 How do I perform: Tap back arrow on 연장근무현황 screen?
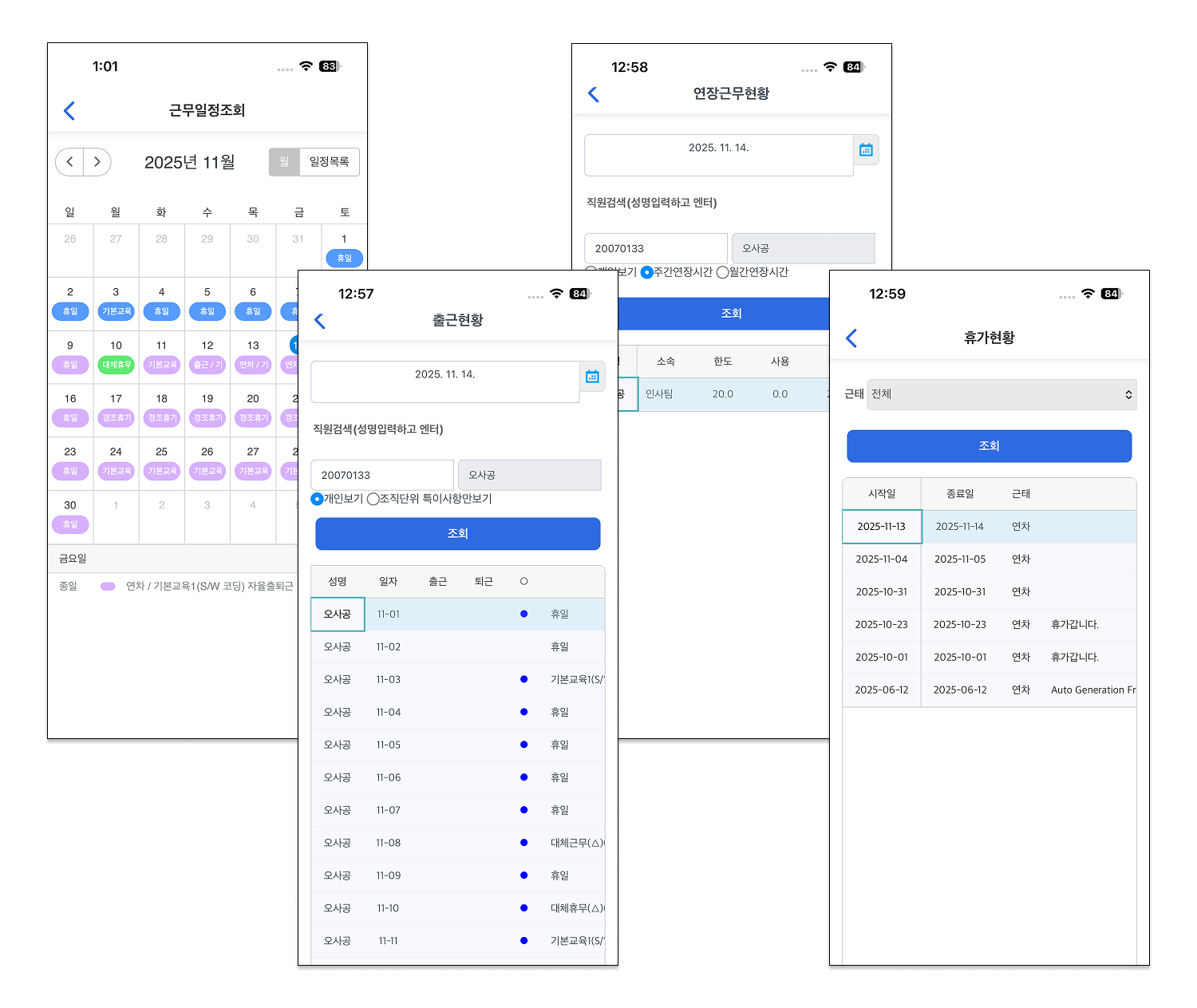tap(593, 94)
